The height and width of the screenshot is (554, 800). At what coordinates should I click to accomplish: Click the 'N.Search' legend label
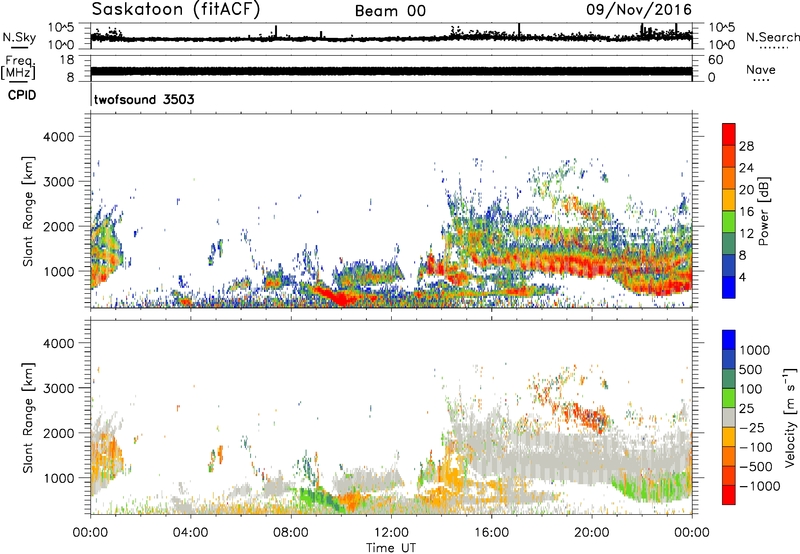pyautogui.click(x=772, y=37)
